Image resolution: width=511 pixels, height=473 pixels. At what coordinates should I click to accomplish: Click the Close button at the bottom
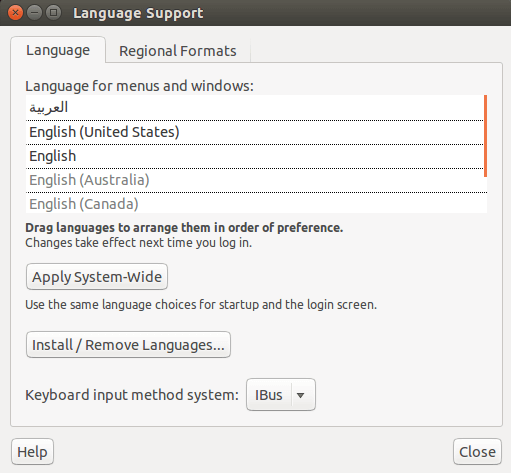coord(477,452)
